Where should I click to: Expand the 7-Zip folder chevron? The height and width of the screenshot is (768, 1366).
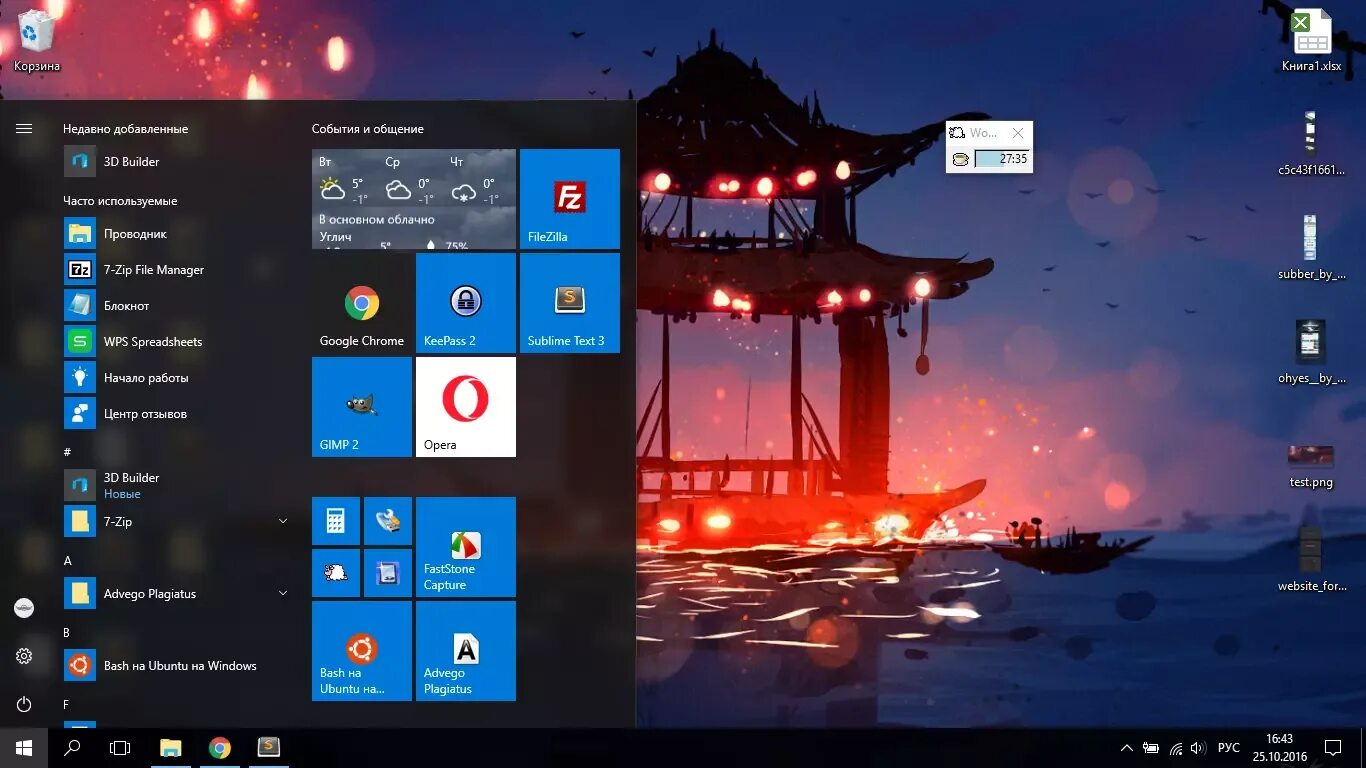tap(282, 521)
